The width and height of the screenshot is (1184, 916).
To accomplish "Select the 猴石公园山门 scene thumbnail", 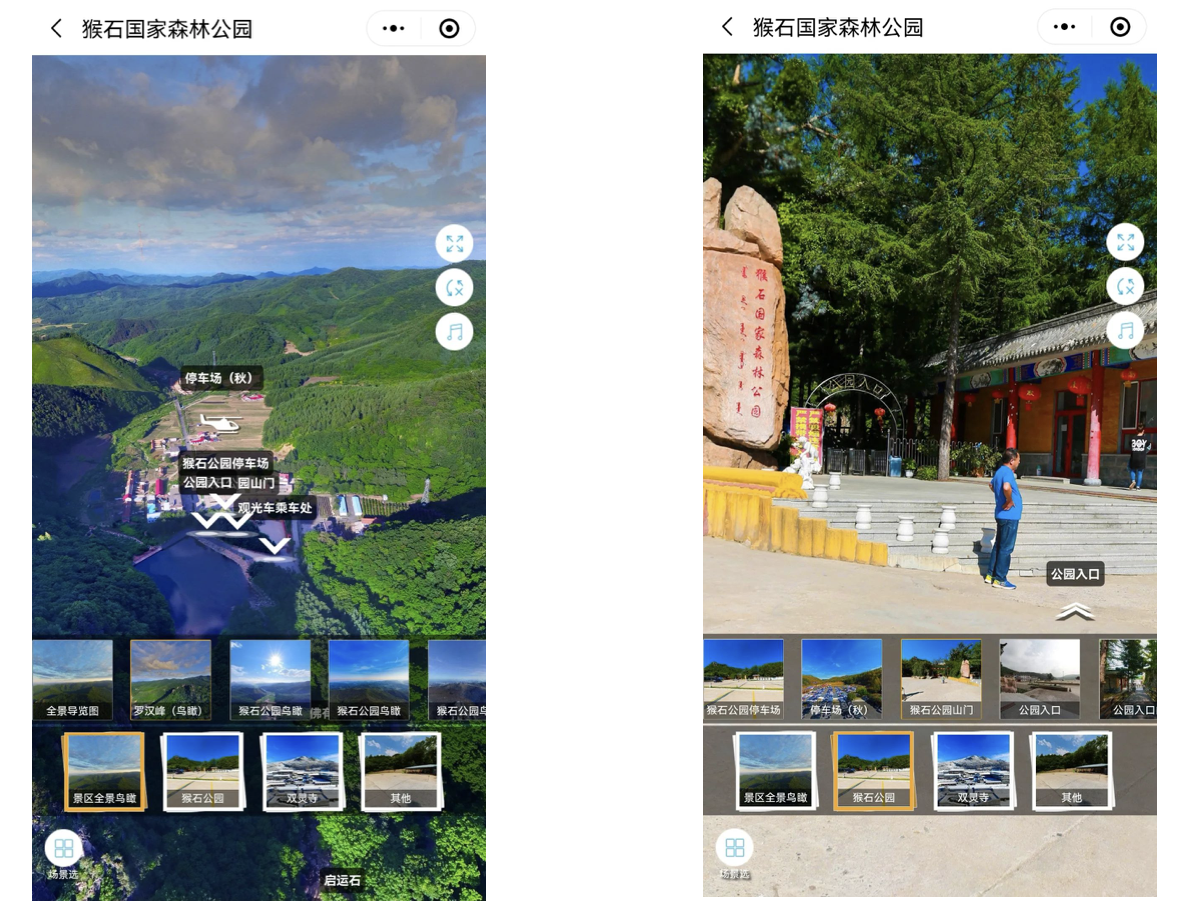I will click(940, 679).
